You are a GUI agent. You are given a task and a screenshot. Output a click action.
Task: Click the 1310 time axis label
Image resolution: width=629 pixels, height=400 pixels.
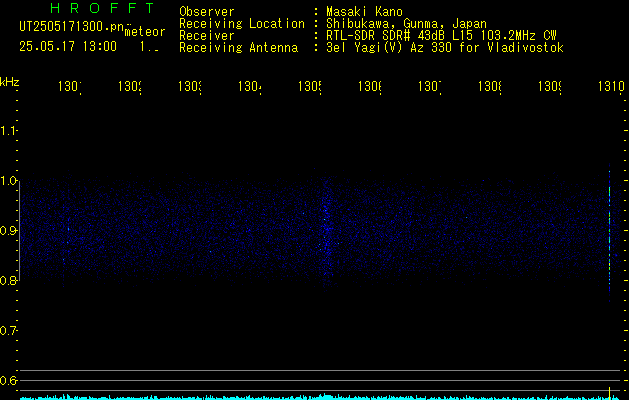click(x=611, y=87)
